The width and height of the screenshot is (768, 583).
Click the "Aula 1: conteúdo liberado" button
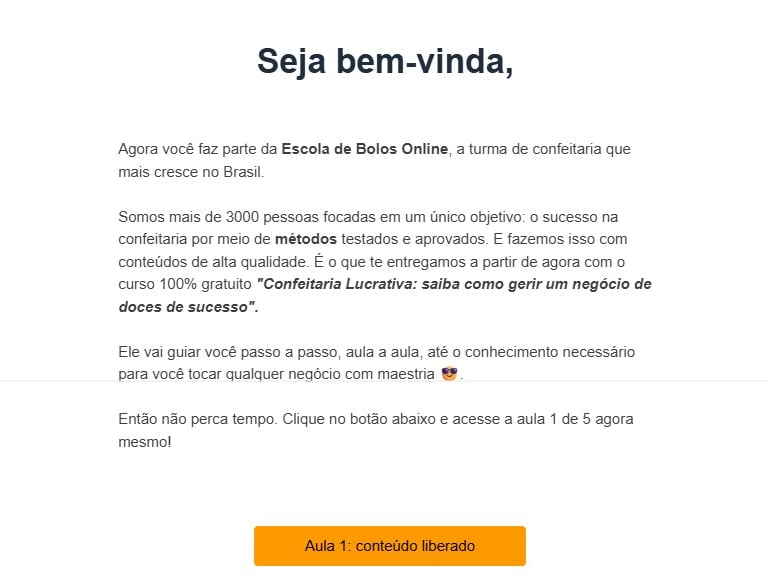389,546
